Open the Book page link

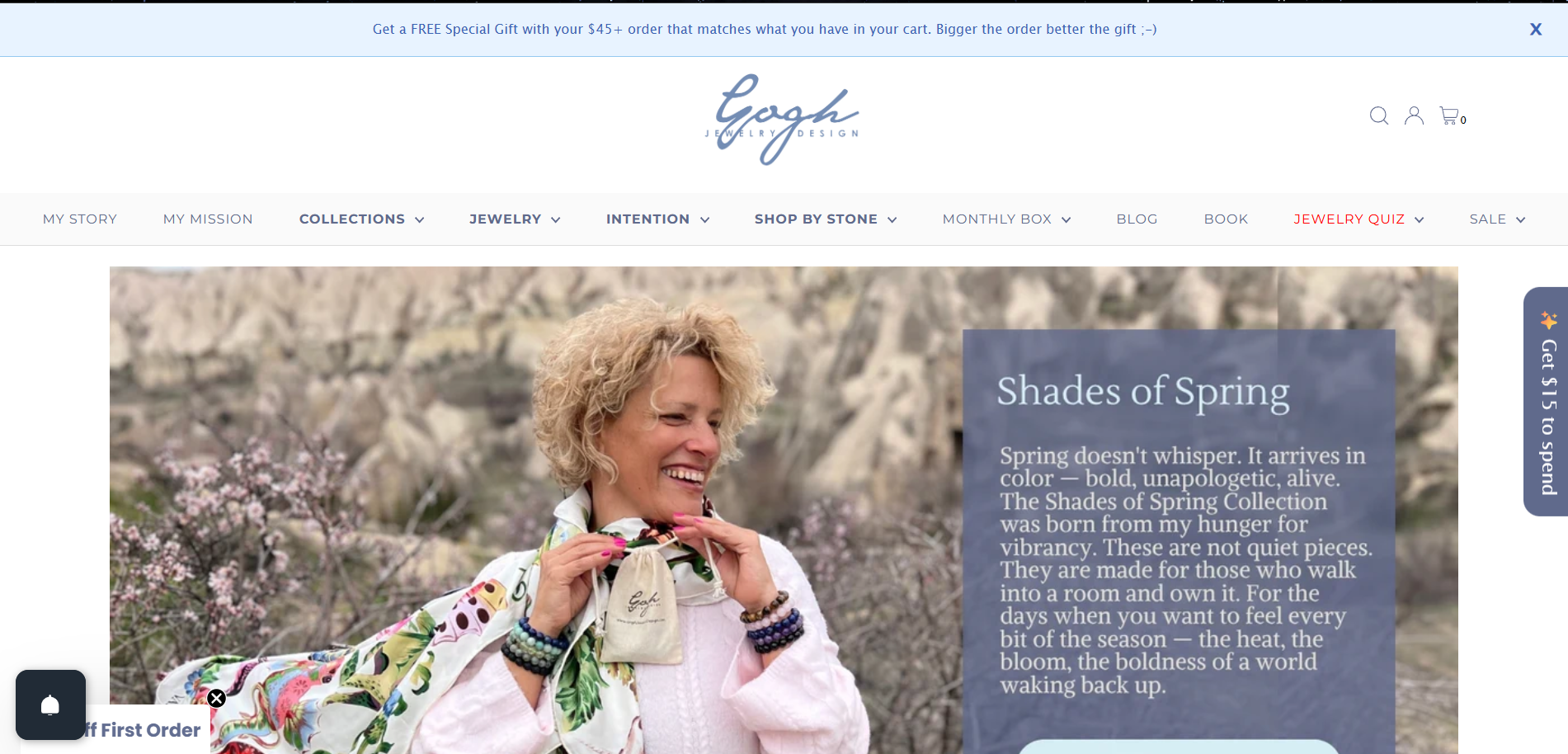tap(1226, 219)
